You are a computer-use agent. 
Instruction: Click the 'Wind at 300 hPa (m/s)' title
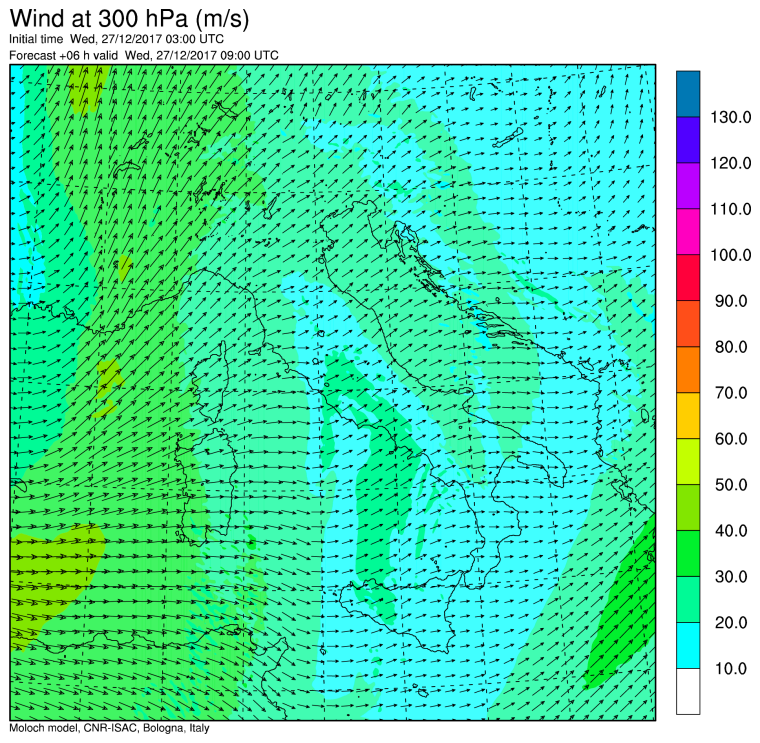[129, 19]
